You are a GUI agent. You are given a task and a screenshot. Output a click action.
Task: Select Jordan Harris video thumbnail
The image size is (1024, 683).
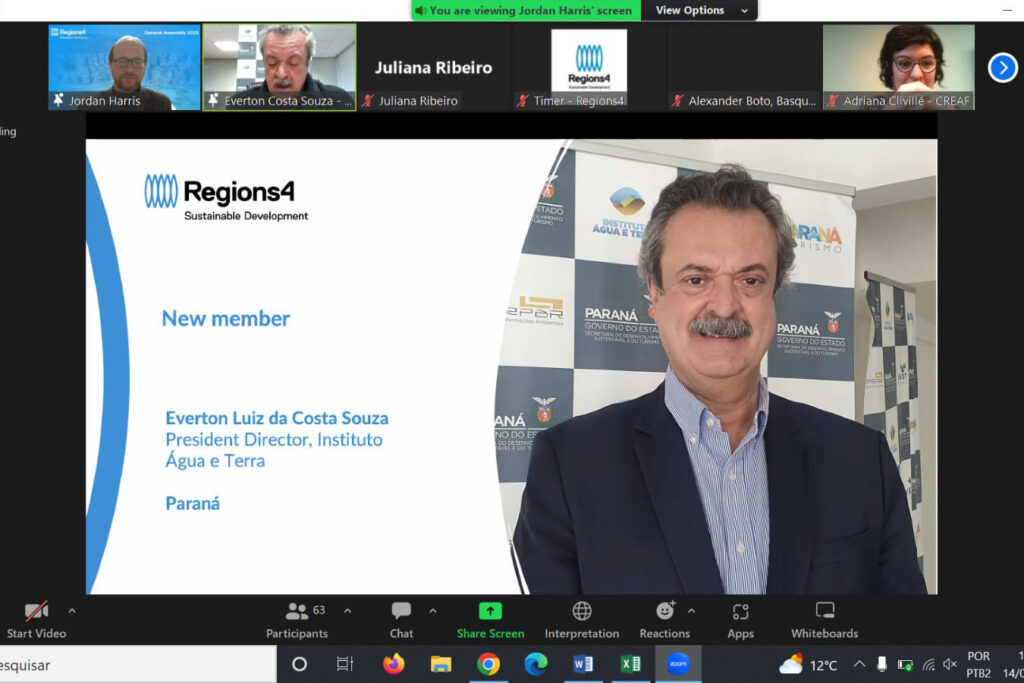tap(124, 67)
